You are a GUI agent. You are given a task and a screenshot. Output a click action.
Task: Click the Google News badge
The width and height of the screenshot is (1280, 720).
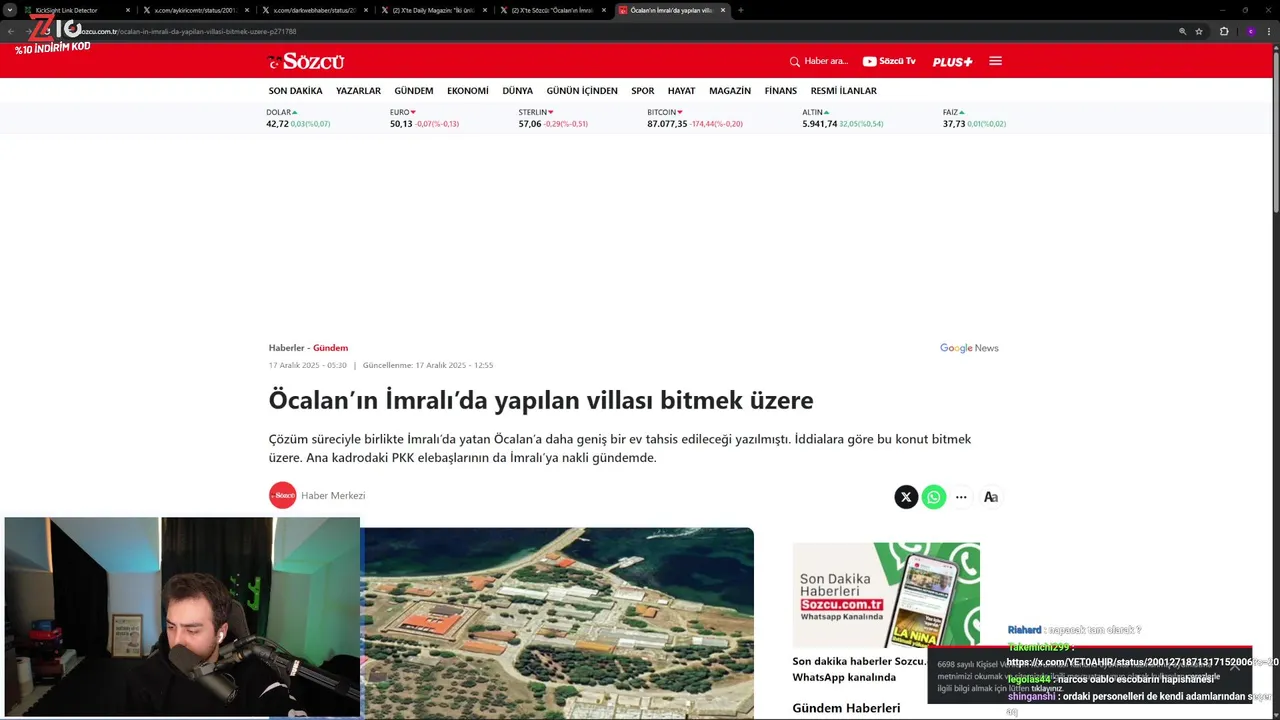pos(969,348)
